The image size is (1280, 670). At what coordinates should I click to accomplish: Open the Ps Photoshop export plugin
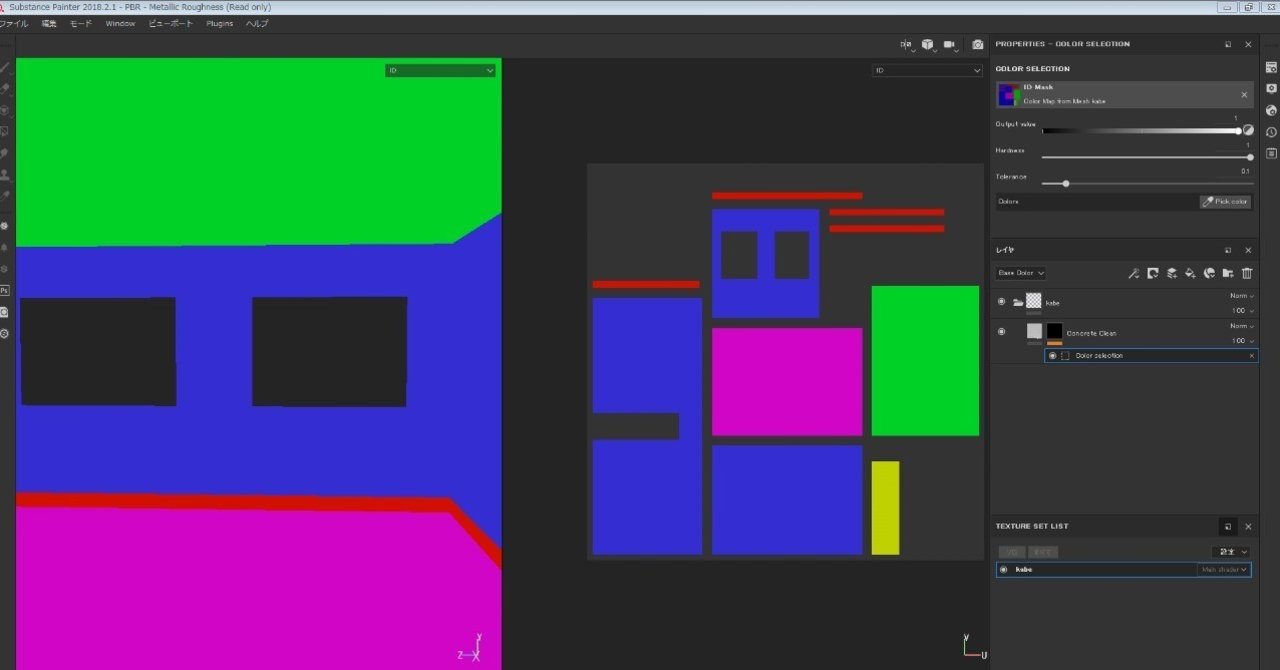point(4,290)
